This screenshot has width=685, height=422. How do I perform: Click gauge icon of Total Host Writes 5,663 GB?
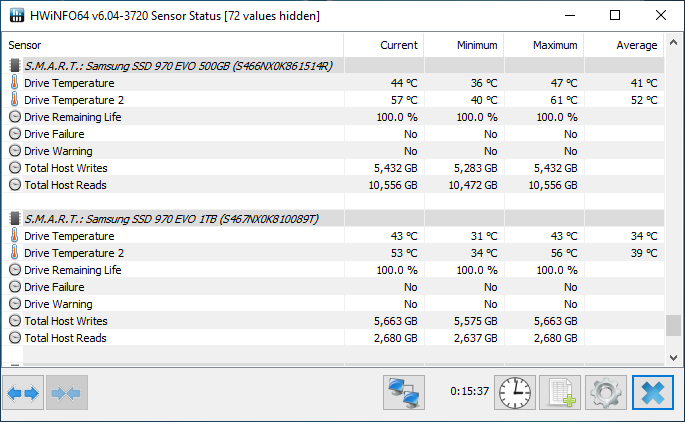[15, 321]
